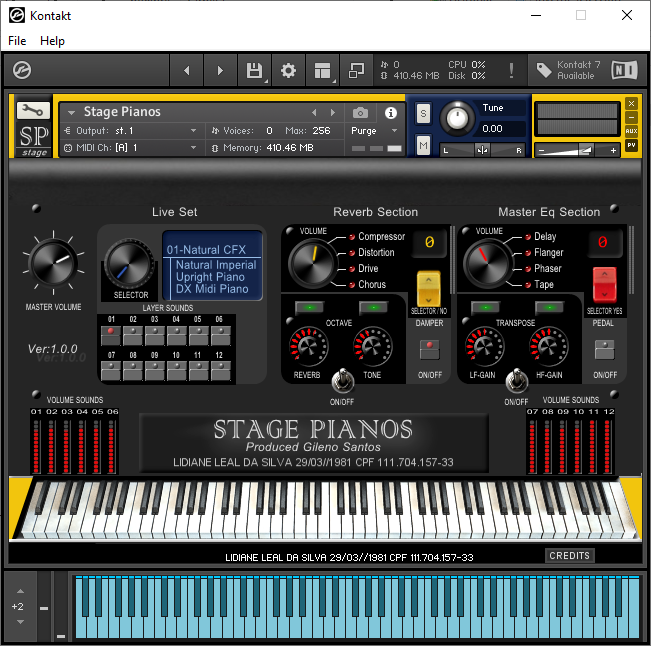Click the Max voices 256 value

321,131
